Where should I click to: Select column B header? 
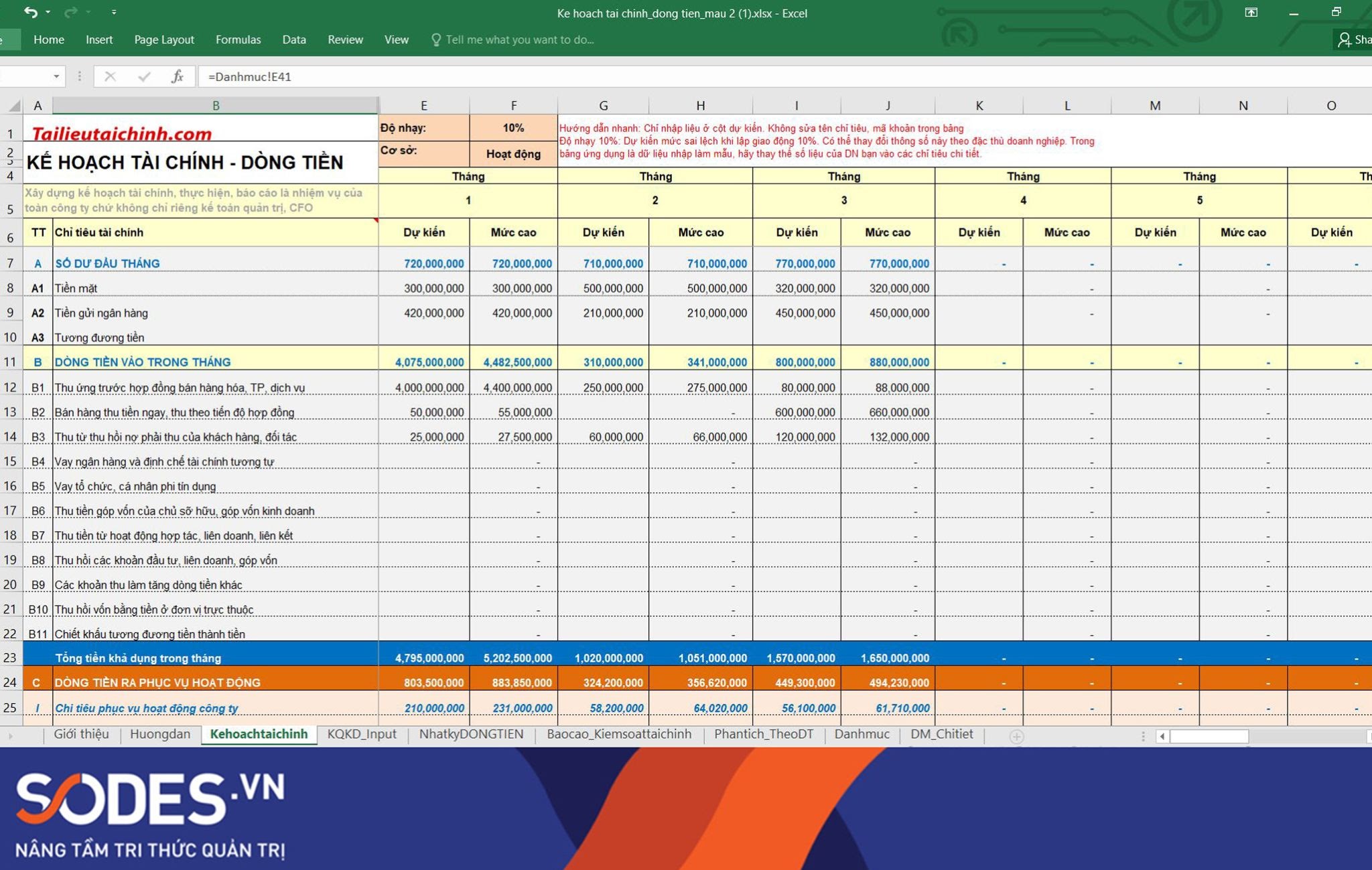(216, 105)
